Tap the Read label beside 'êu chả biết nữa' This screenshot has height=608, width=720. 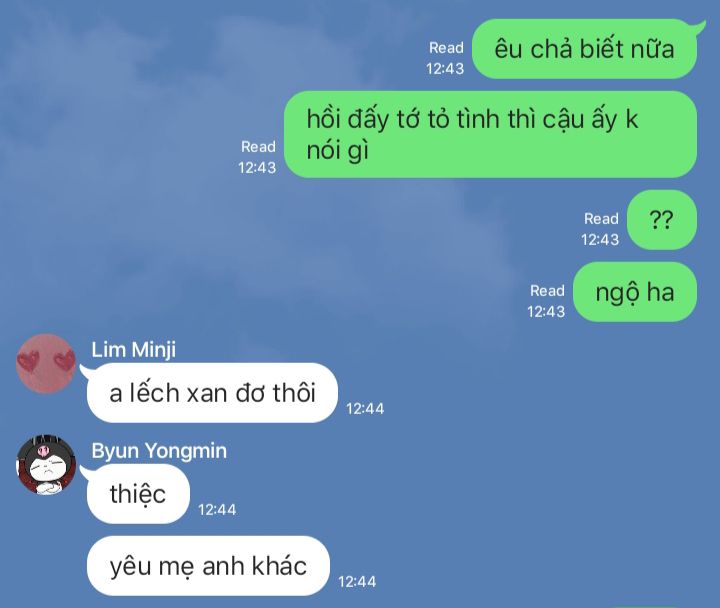(446, 48)
